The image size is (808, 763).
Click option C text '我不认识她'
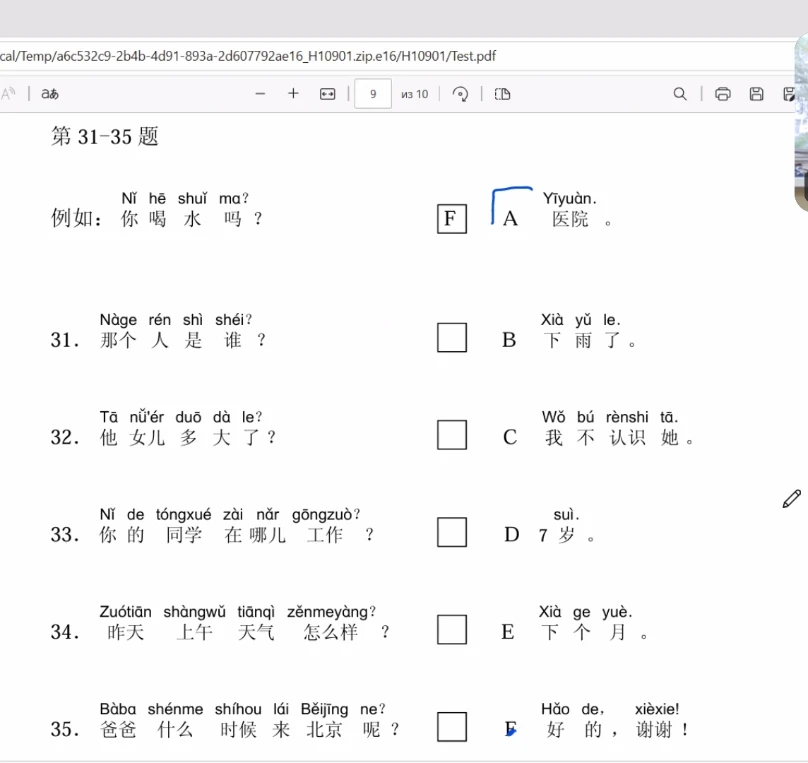(611, 438)
